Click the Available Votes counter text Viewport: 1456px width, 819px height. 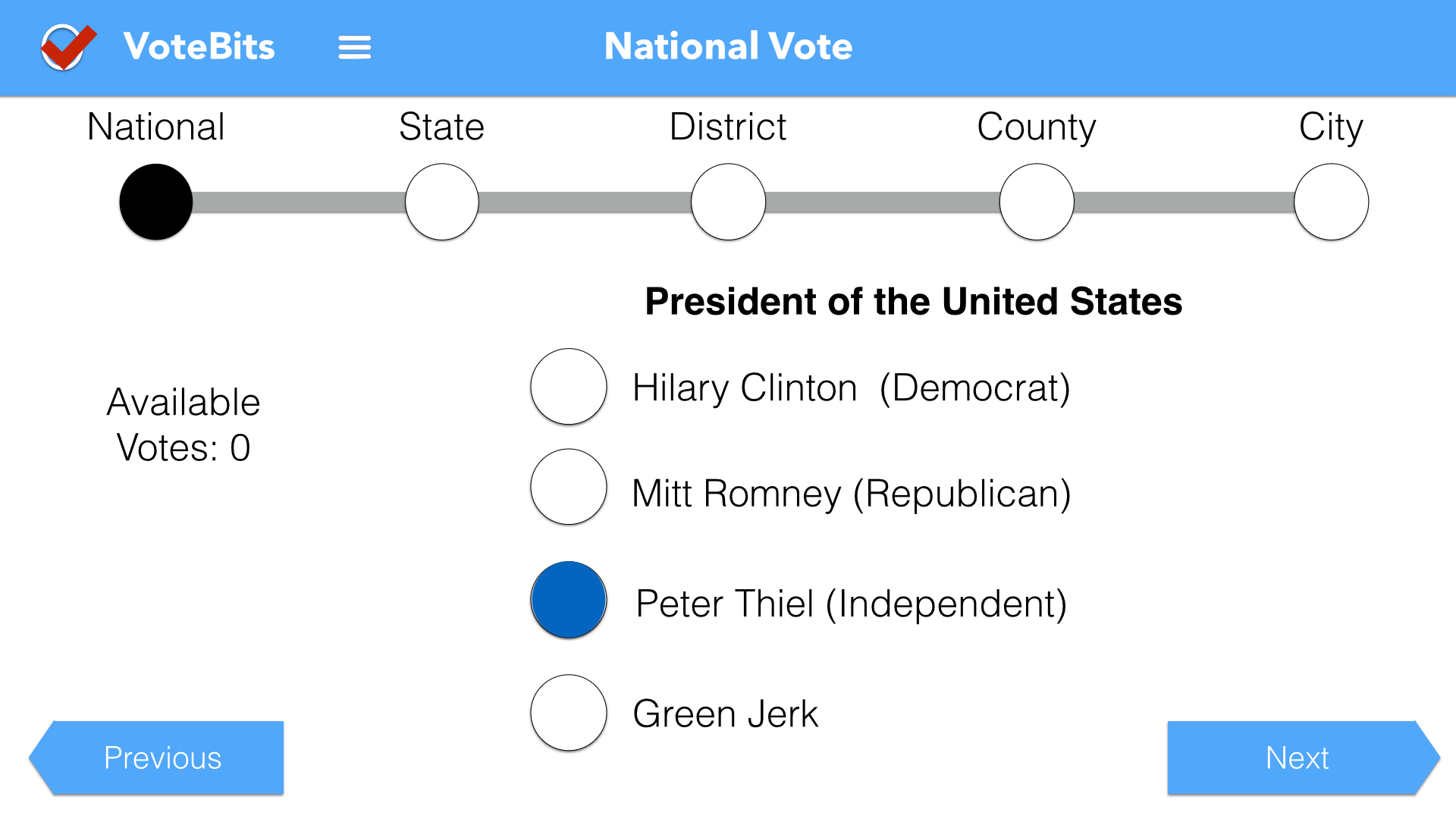(184, 425)
